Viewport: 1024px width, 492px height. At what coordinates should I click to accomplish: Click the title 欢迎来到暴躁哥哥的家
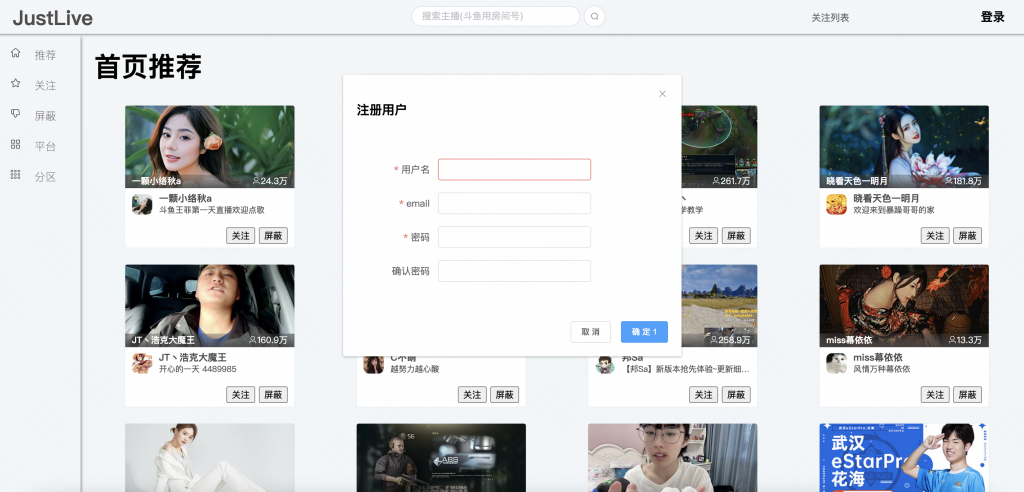tap(893, 210)
